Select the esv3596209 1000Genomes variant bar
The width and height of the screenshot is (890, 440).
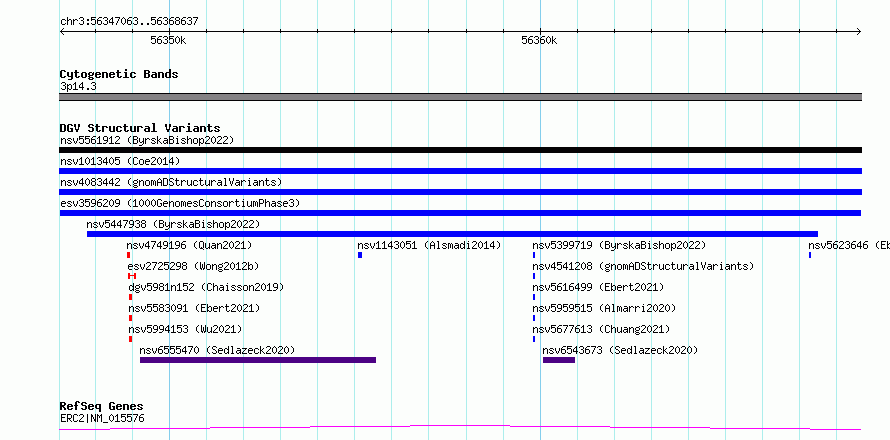pyautogui.click(x=460, y=213)
